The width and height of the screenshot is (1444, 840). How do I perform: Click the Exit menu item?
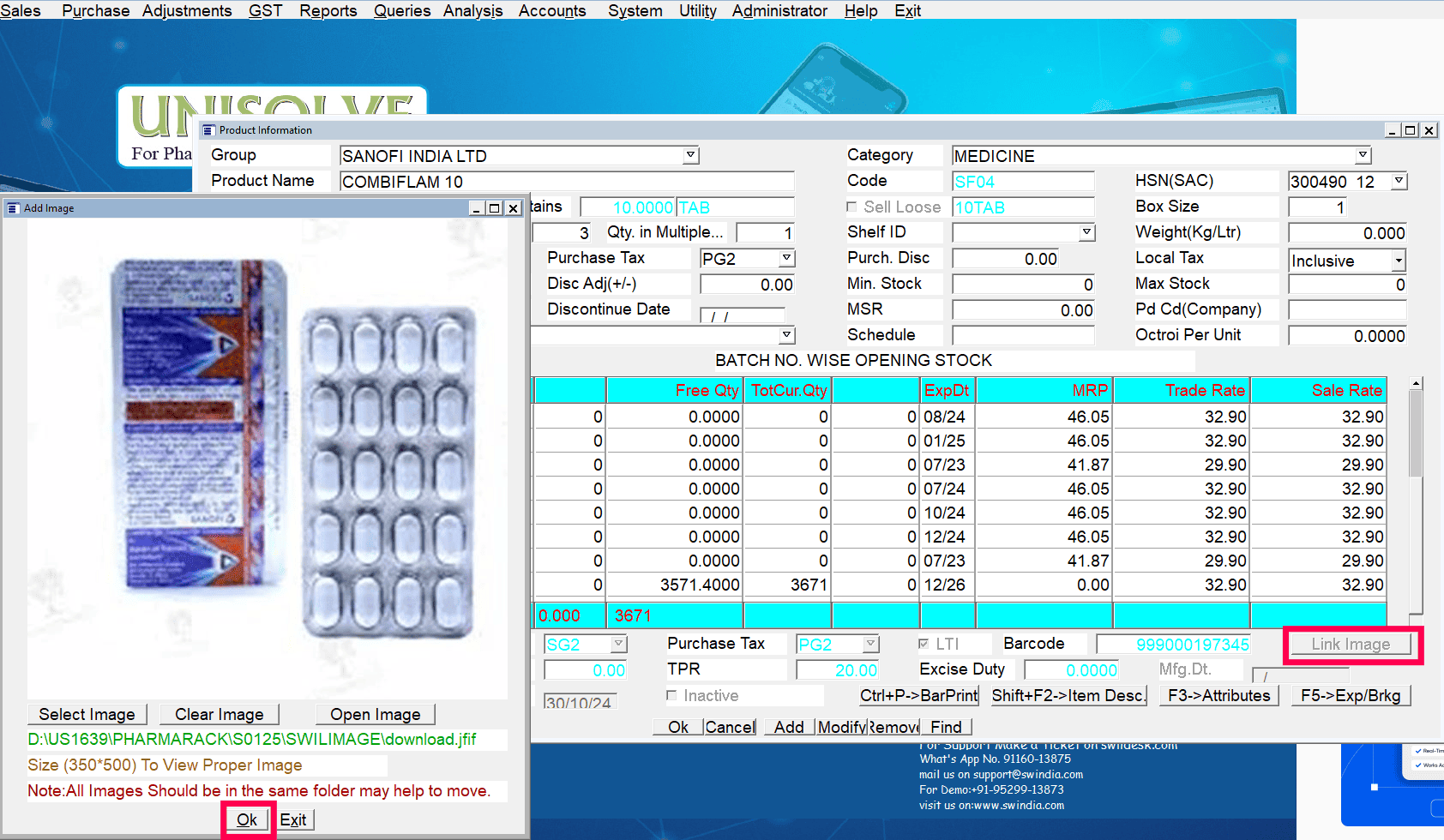point(907,10)
